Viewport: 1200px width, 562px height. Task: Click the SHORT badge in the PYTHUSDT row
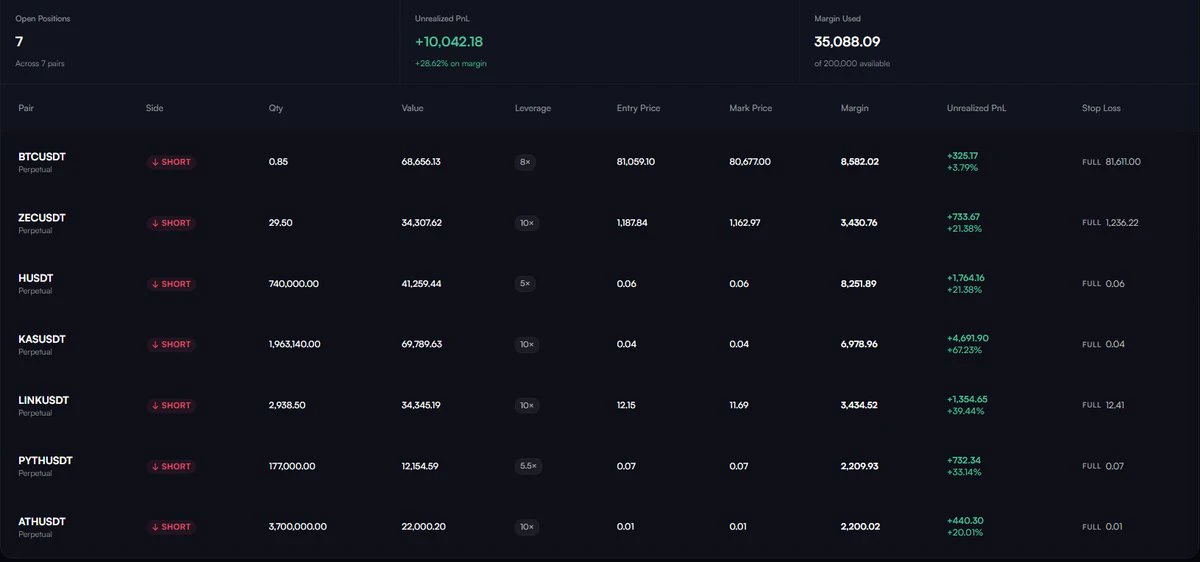tap(171, 466)
